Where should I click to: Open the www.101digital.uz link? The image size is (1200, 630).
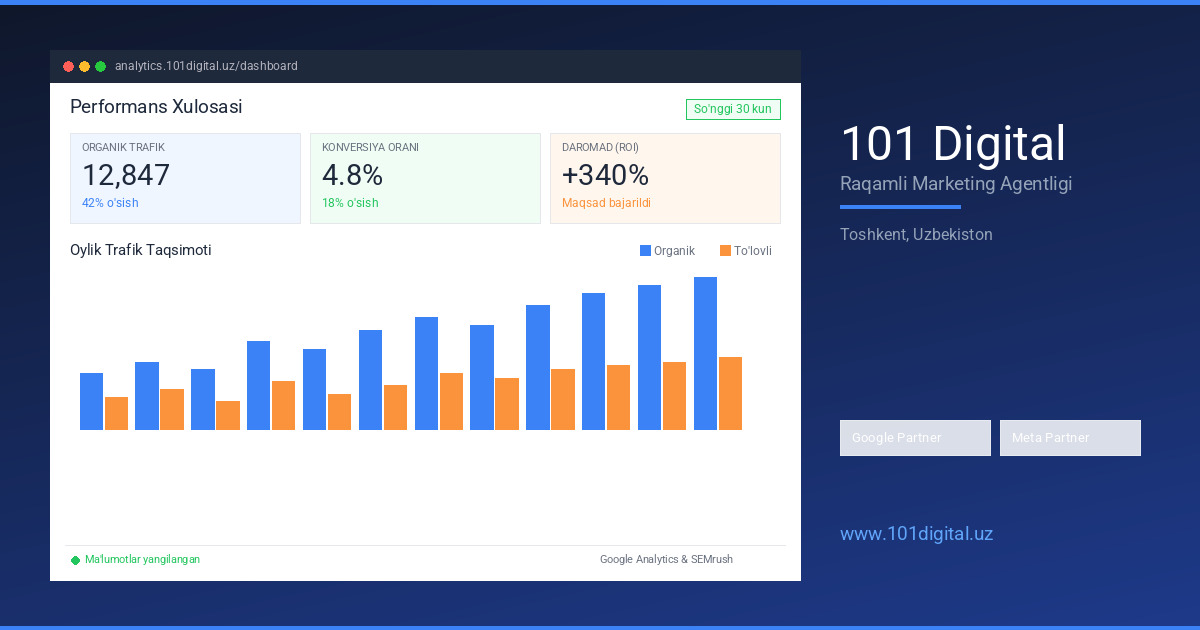click(916, 534)
